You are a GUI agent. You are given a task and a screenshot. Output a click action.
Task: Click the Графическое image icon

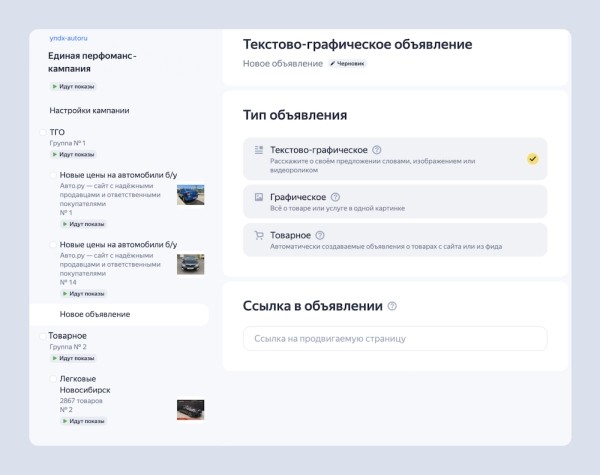[259, 198]
